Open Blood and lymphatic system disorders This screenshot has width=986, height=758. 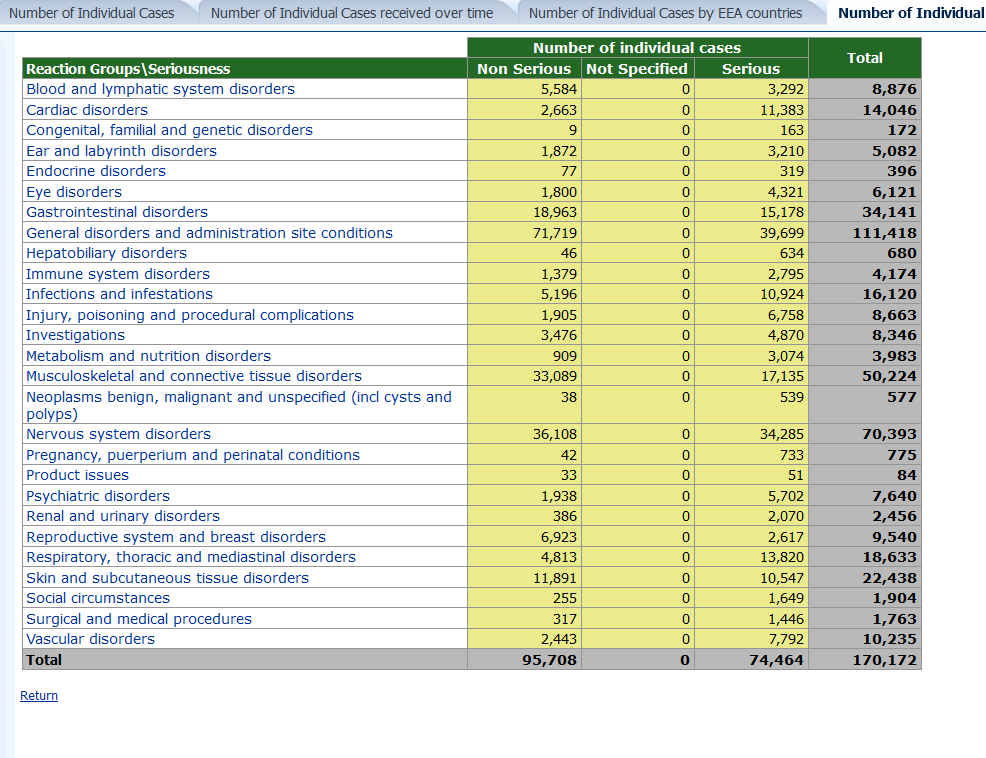(160, 89)
